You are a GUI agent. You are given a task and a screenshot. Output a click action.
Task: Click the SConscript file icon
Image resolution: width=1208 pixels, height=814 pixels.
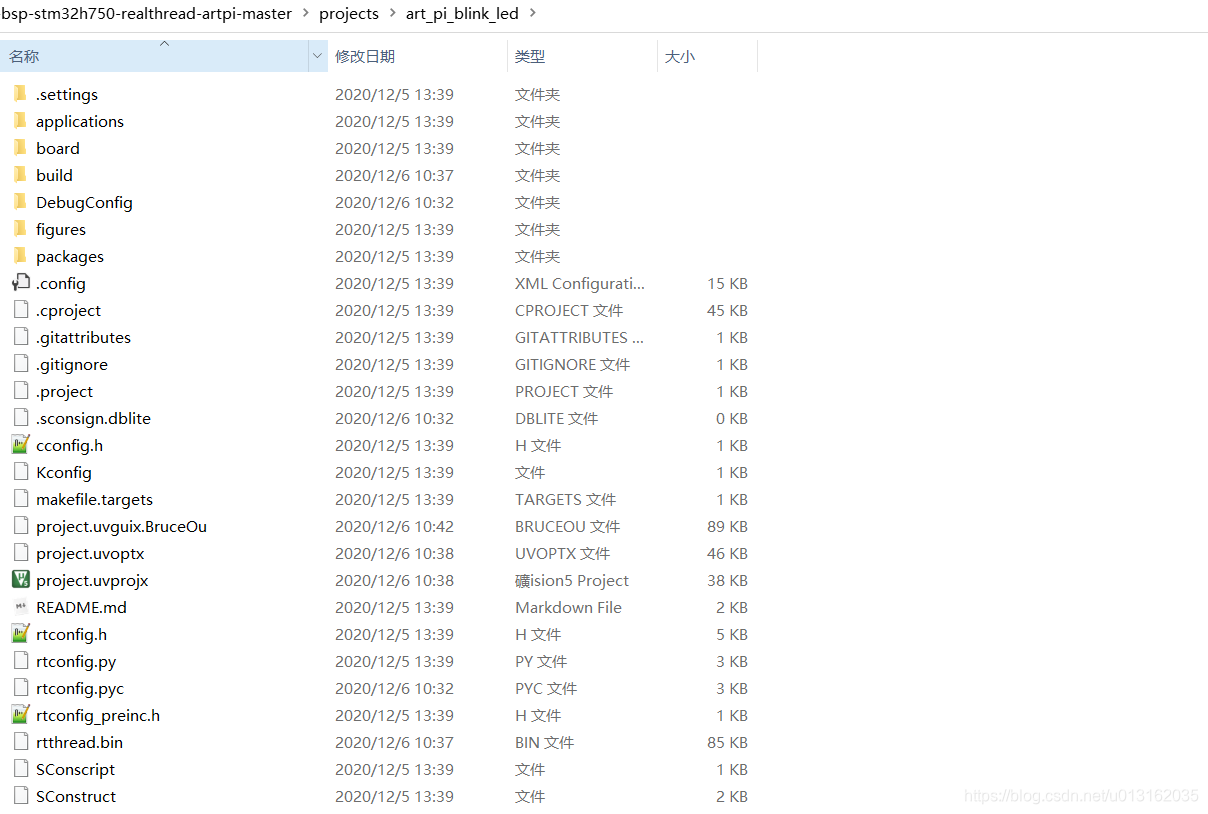20,769
